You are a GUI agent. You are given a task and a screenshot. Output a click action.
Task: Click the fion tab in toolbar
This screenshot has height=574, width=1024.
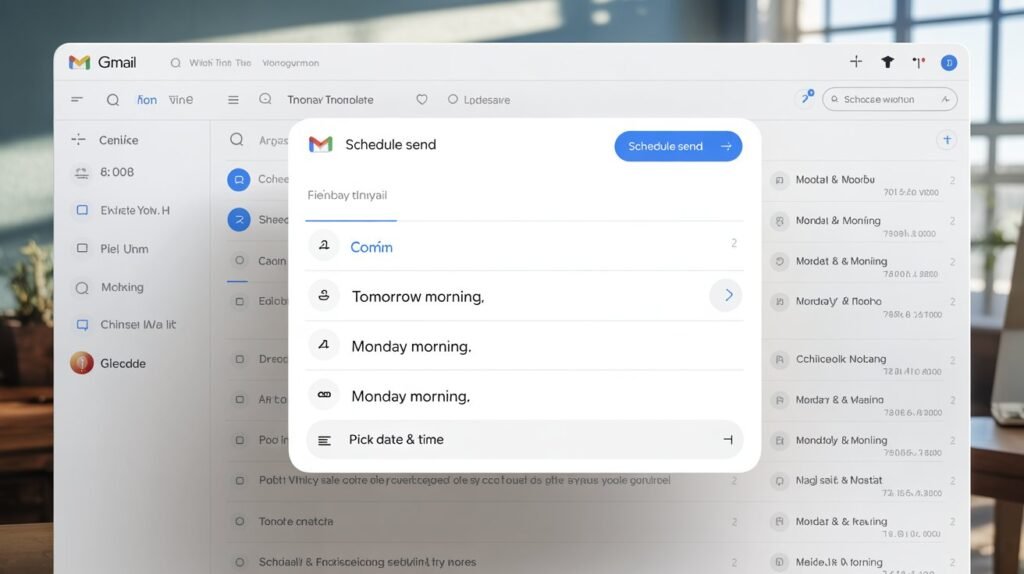[147, 100]
